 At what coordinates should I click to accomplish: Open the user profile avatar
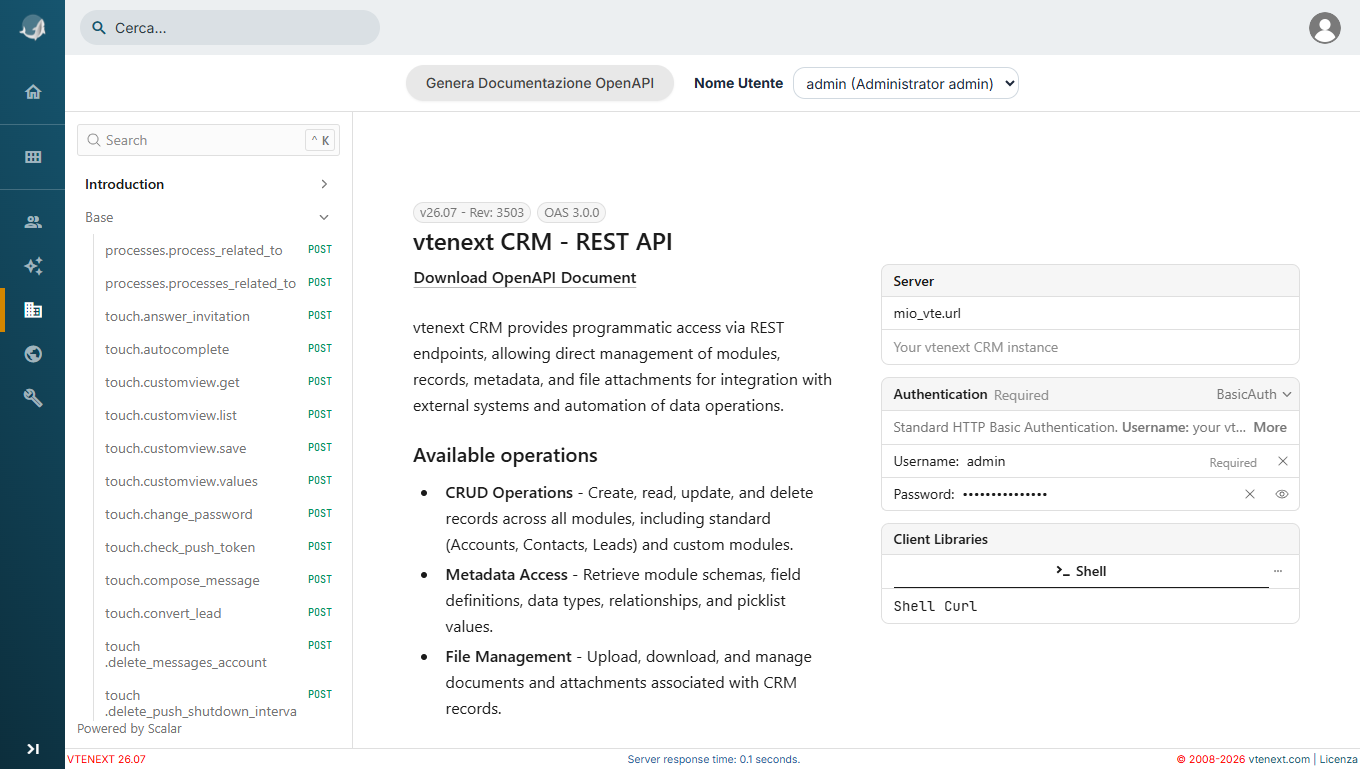[1325, 28]
